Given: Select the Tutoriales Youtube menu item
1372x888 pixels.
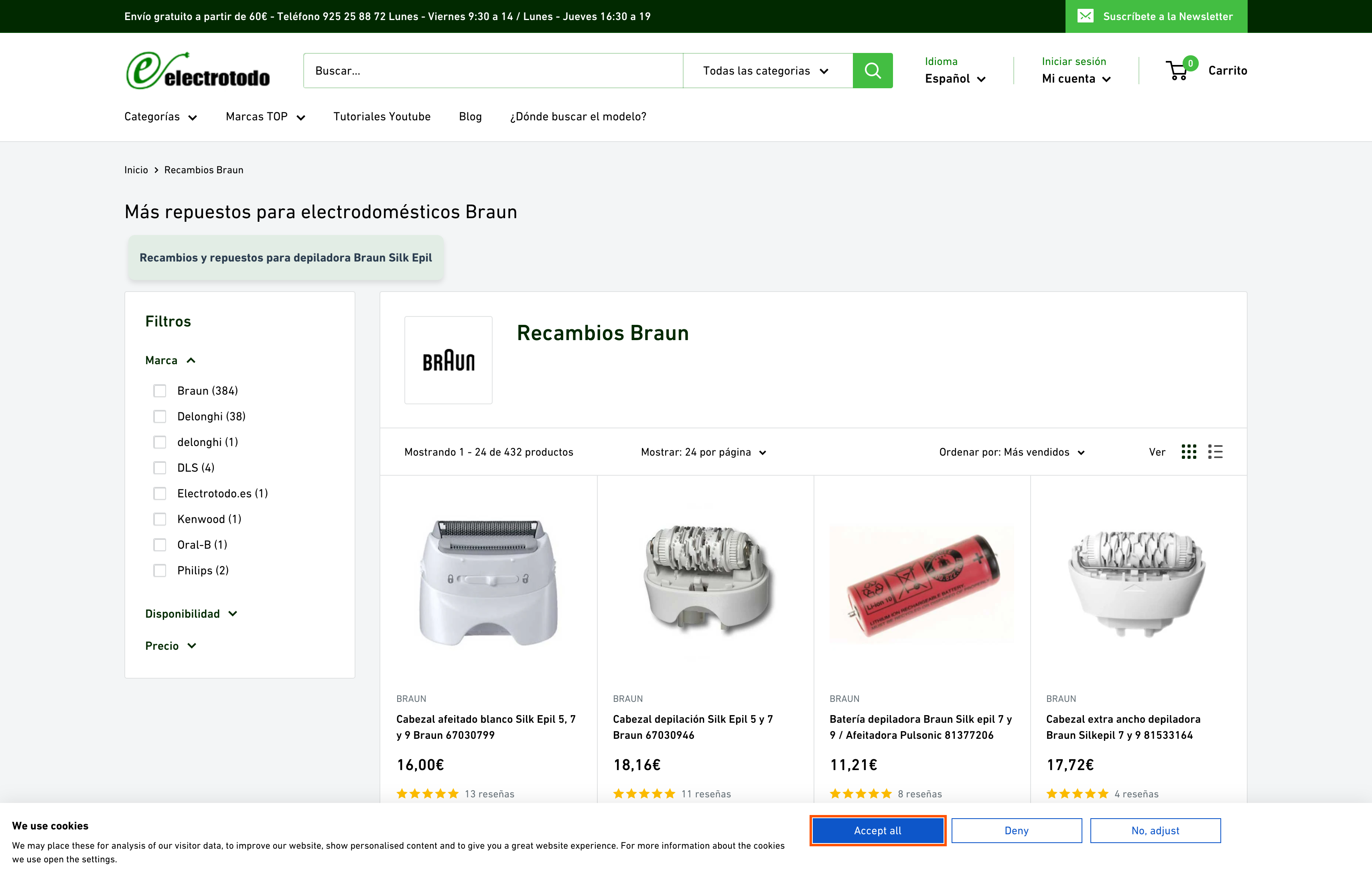Looking at the screenshot, I should [382, 116].
